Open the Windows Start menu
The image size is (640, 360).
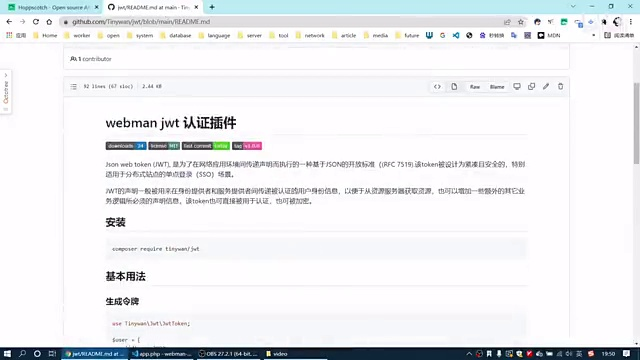click(7, 354)
